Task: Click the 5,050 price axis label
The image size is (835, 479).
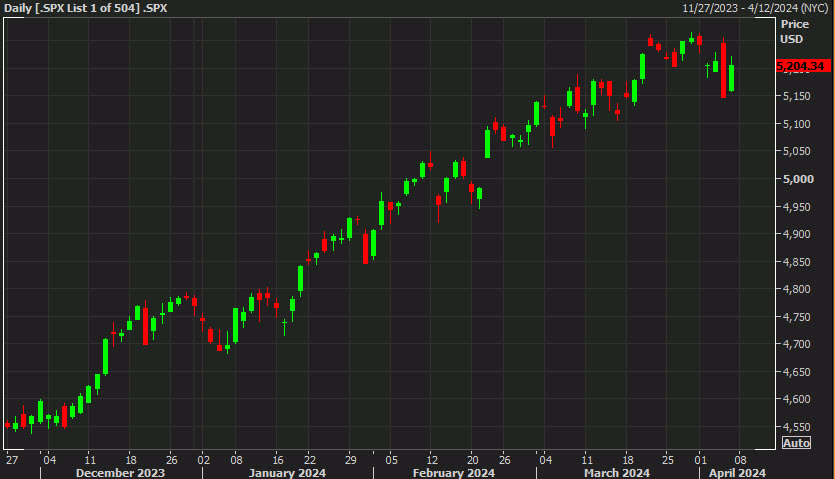Action: click(797, 151)
